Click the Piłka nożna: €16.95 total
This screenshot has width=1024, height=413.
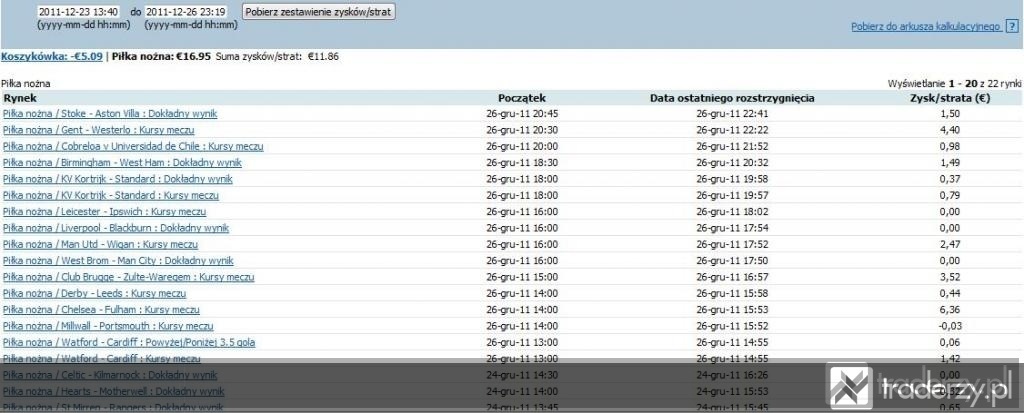161,56
